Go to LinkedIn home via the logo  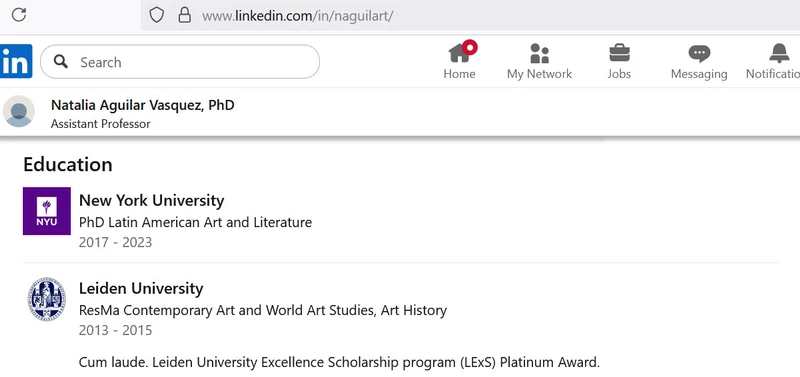click(16, 61)
